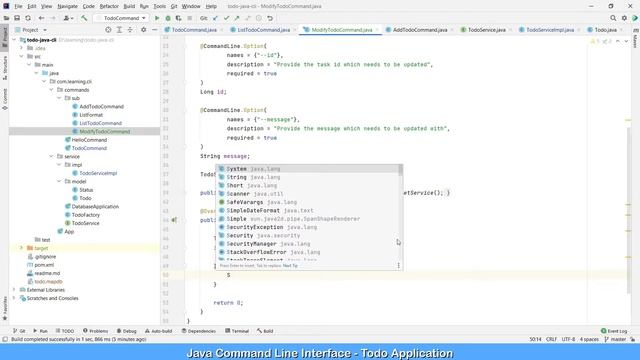Click the Git commit checkmark icon
This screenshot has height=360, width=640.
click(226, 18)
